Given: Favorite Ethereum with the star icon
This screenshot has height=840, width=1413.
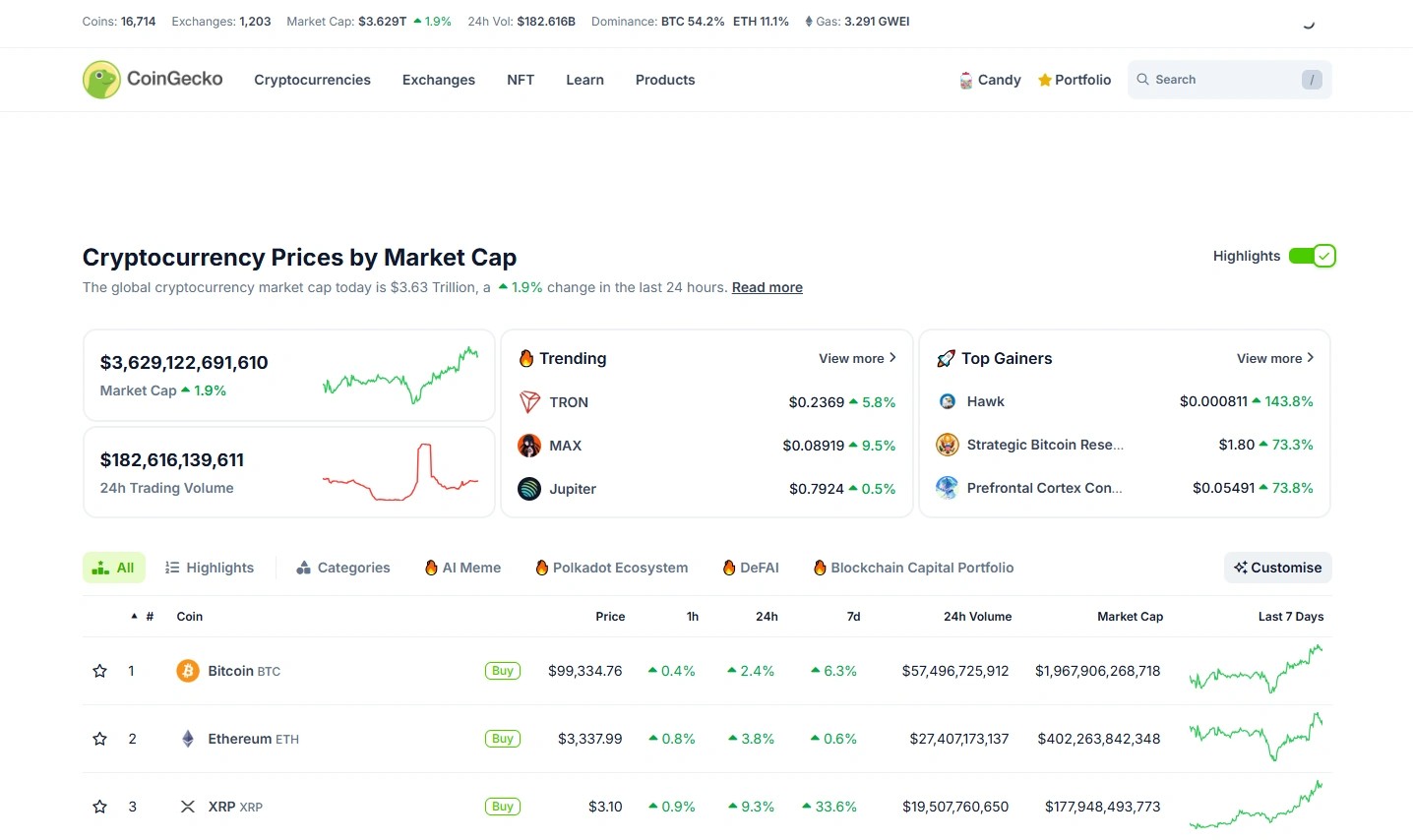Looking at the screenshot, I should click(x=99, y=739).
